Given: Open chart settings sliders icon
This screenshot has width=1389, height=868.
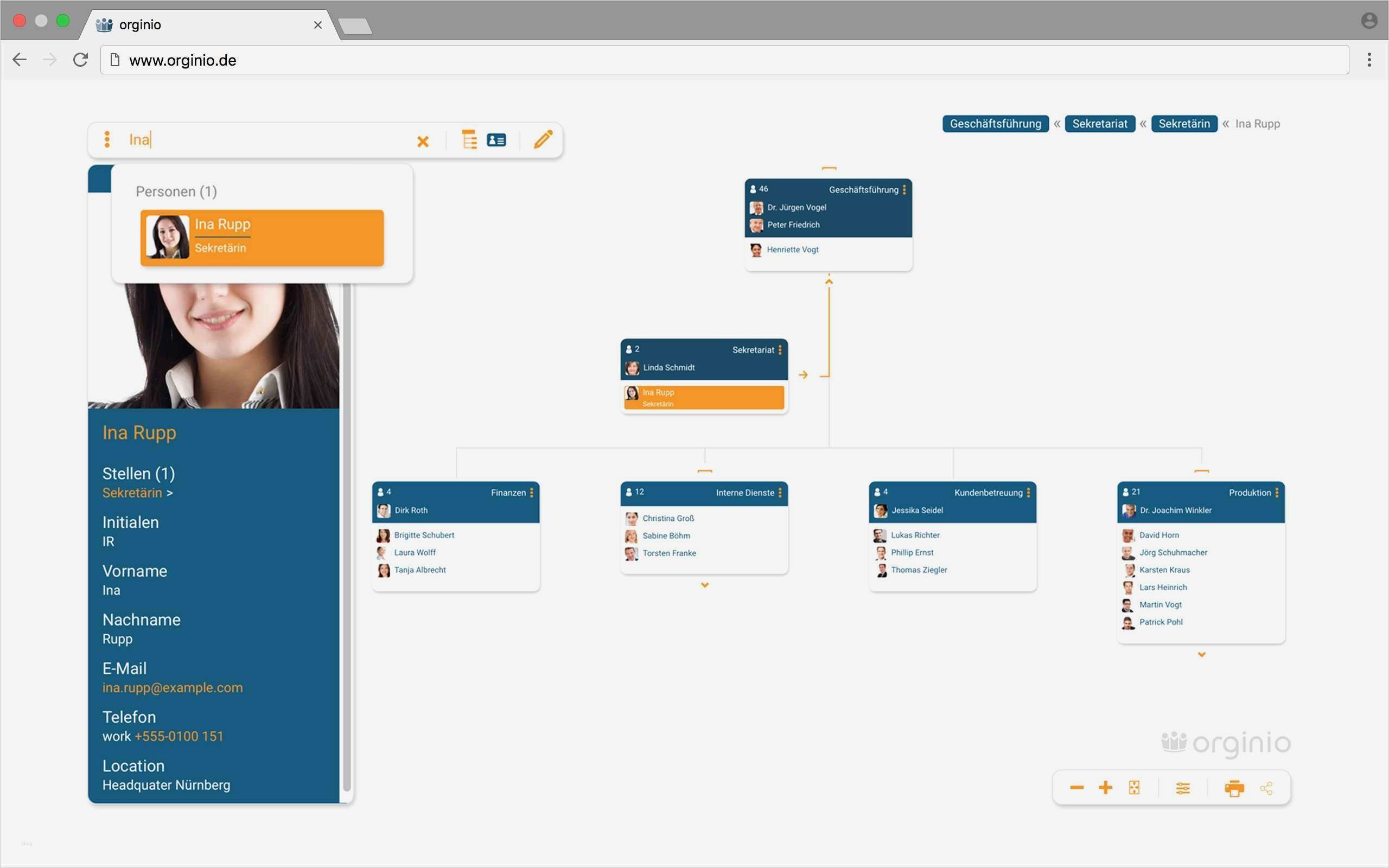Looking at the screenshot, I should coord(1183,788).
